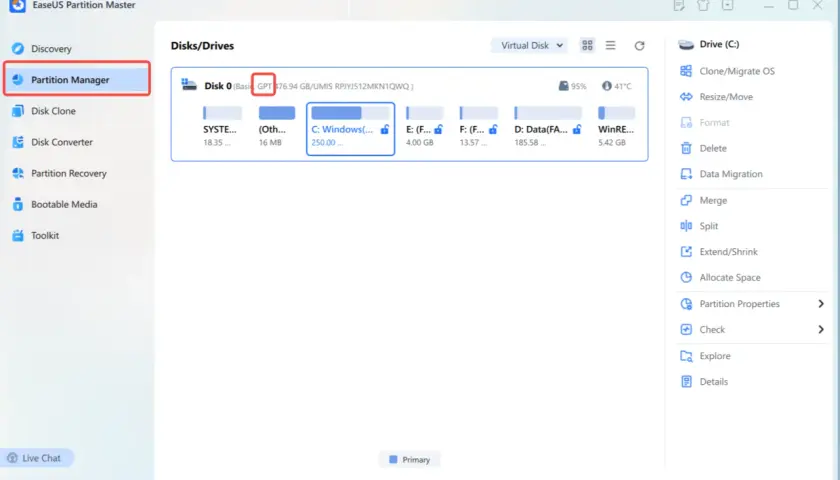840x480 pixels.
Task: Choose Resize/Move operation
Action: pos(726,96)
